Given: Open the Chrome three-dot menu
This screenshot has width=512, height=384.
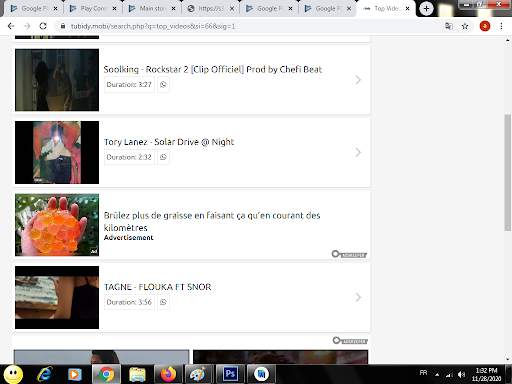Looking at the screenshot, I should tap(501, 26).
